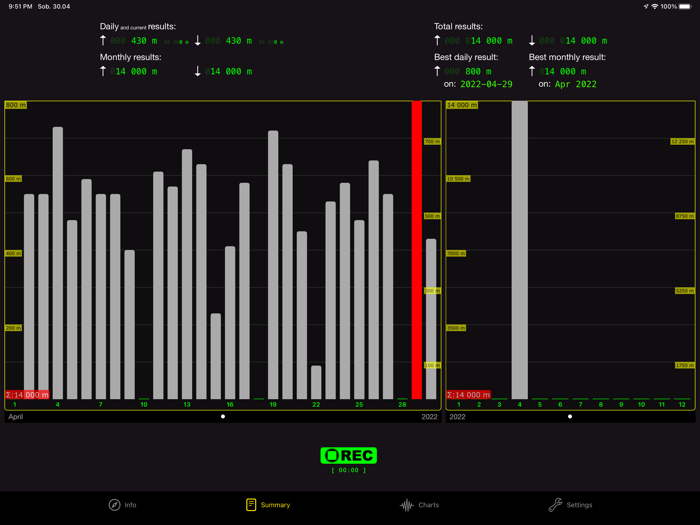Select the red bar for day 29
The width and height of the screenshot is (700, 525).
click(x=417, y=250)
